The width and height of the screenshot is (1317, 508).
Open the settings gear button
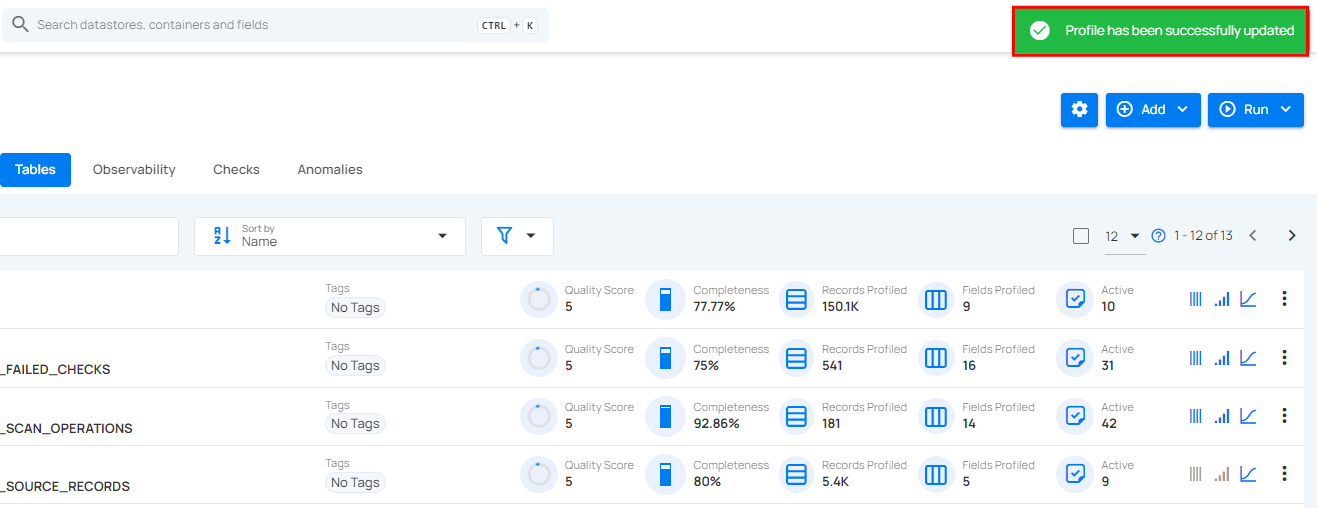[1079, 110]
